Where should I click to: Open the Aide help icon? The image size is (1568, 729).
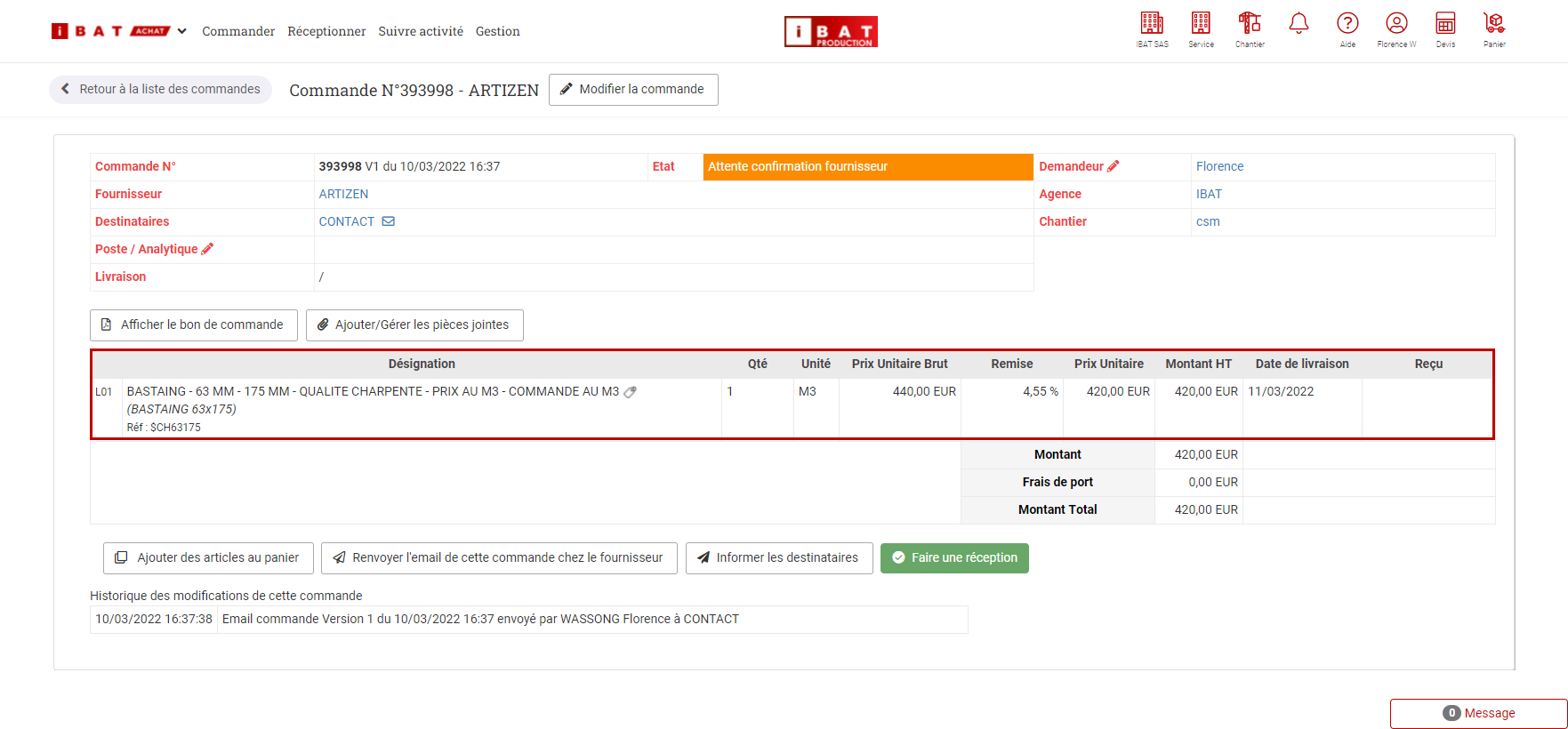click(x=1347, y=24)
